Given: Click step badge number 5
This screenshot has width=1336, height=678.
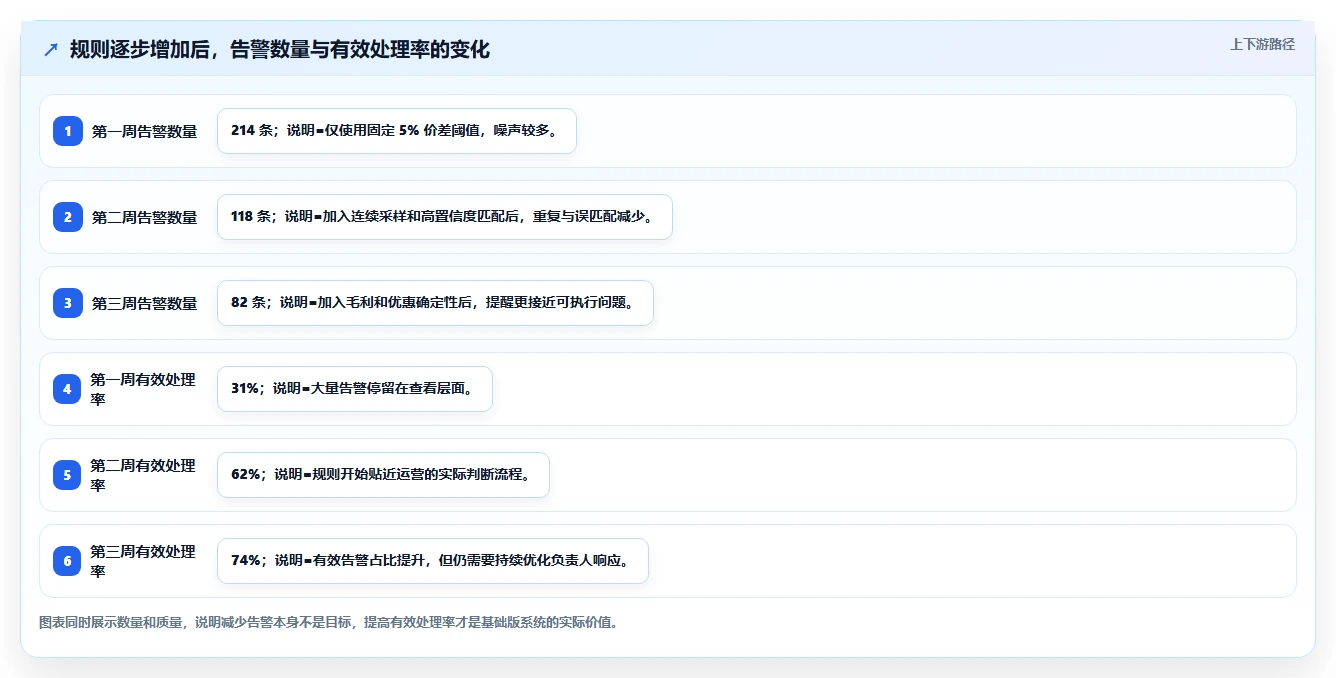Looking at the screenshot, I should [68, 475].
